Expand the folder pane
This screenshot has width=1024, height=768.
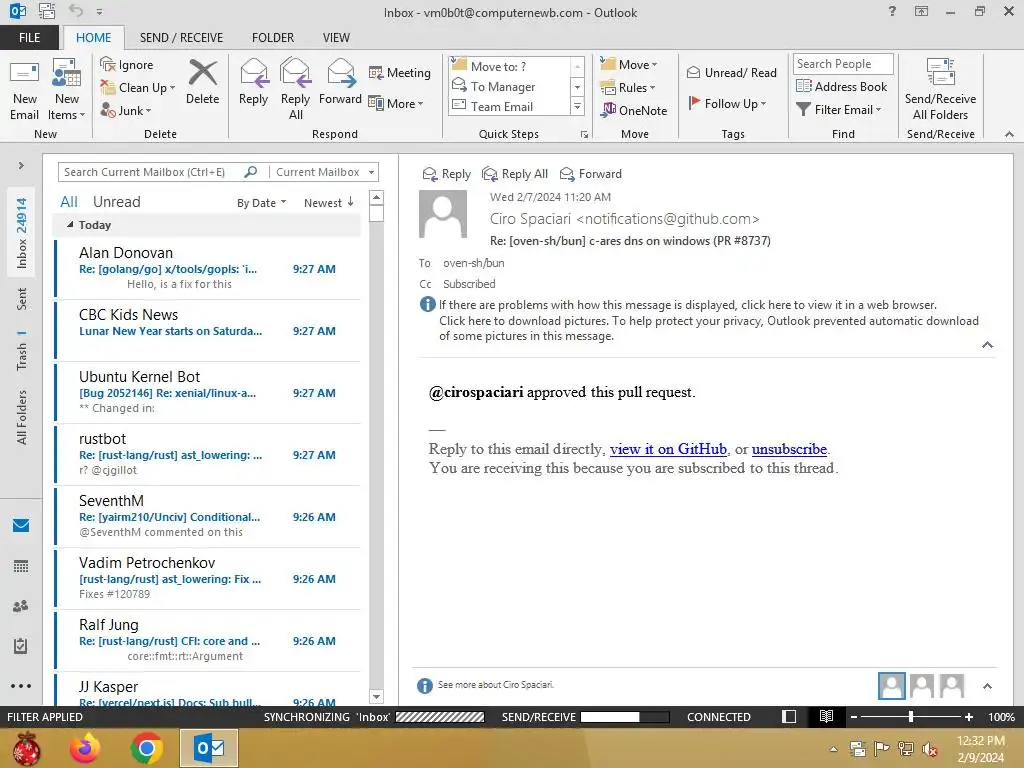click(21, 166)
